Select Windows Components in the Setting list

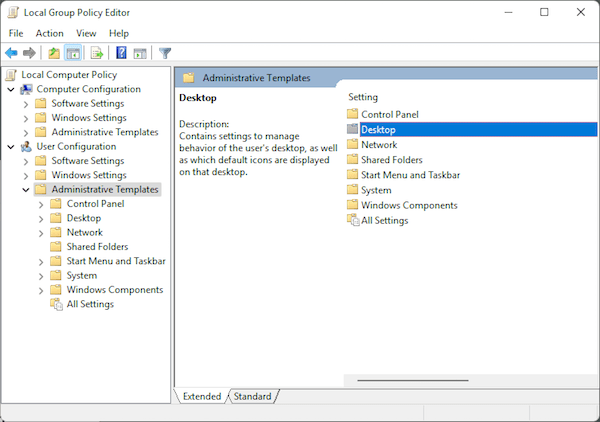409,205
